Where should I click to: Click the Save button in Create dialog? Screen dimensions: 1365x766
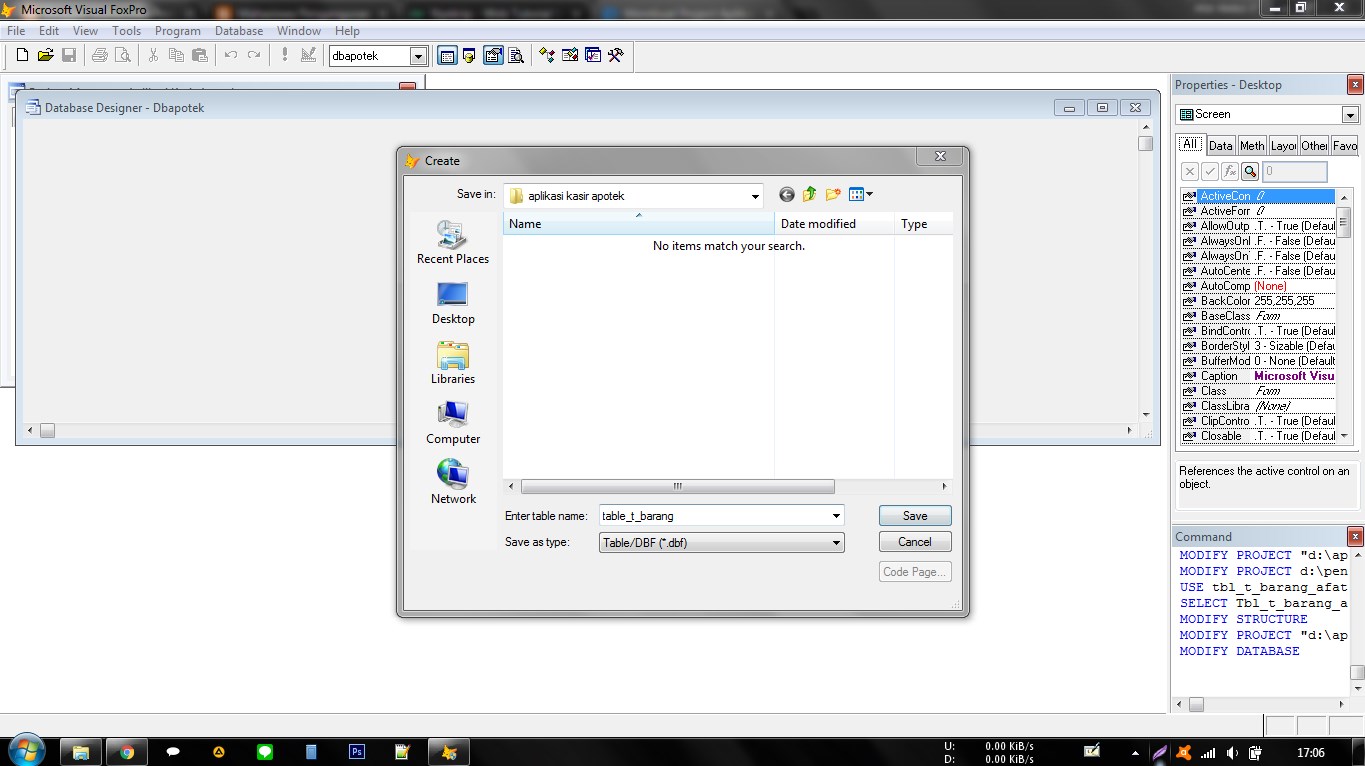(913, 515)
